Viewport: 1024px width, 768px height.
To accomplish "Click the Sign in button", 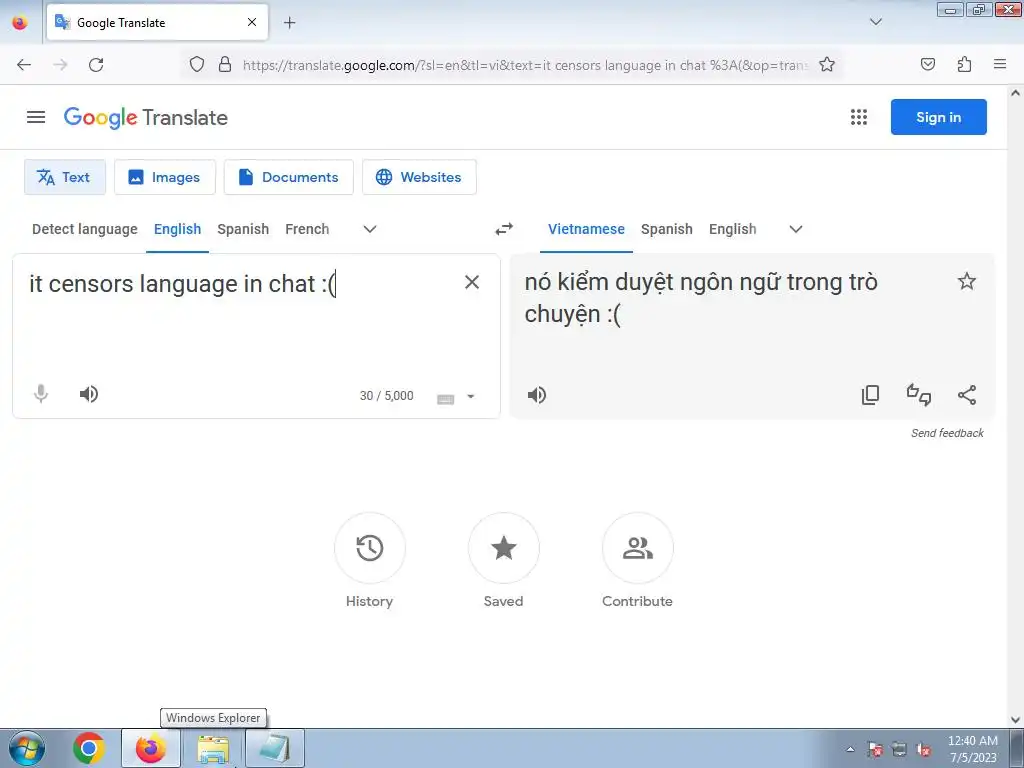I will pos(938,117).
